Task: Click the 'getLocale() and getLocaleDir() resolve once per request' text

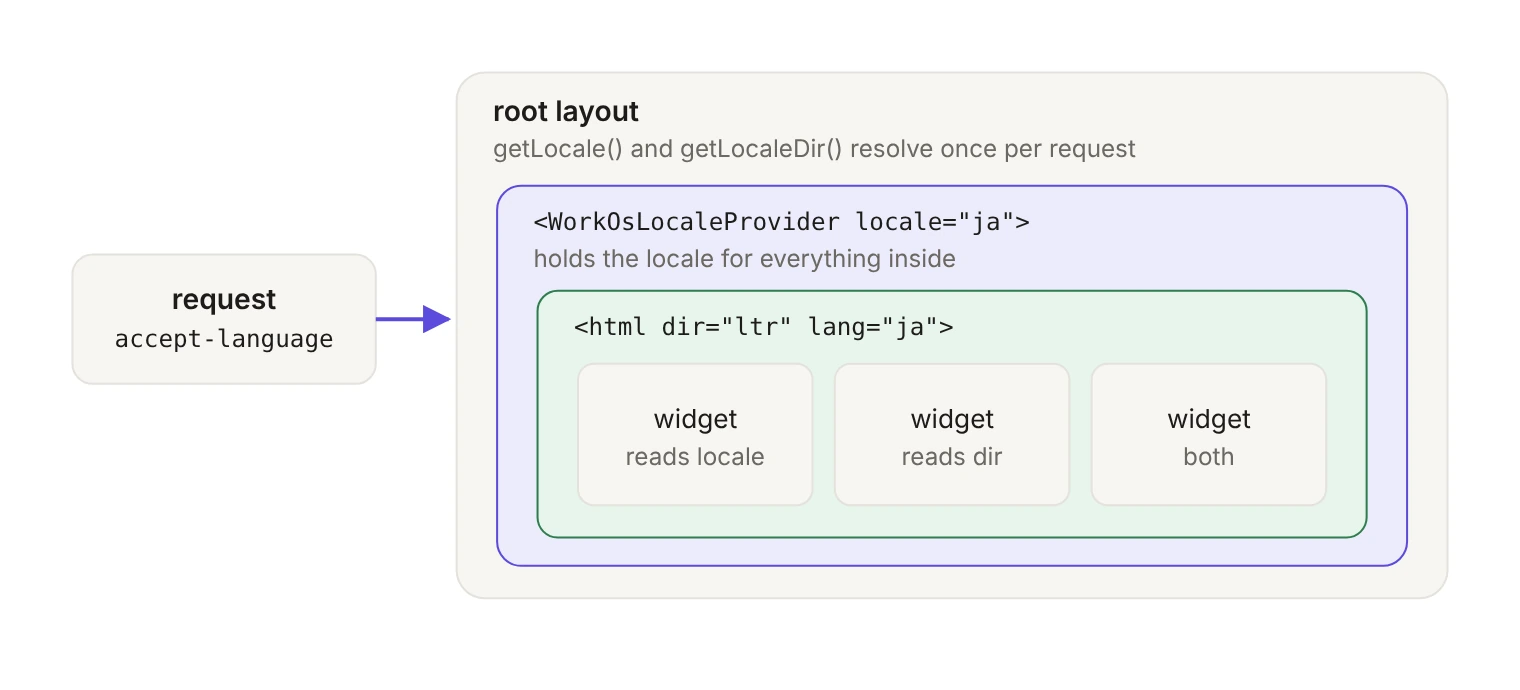Action: [x=814, y=149]
